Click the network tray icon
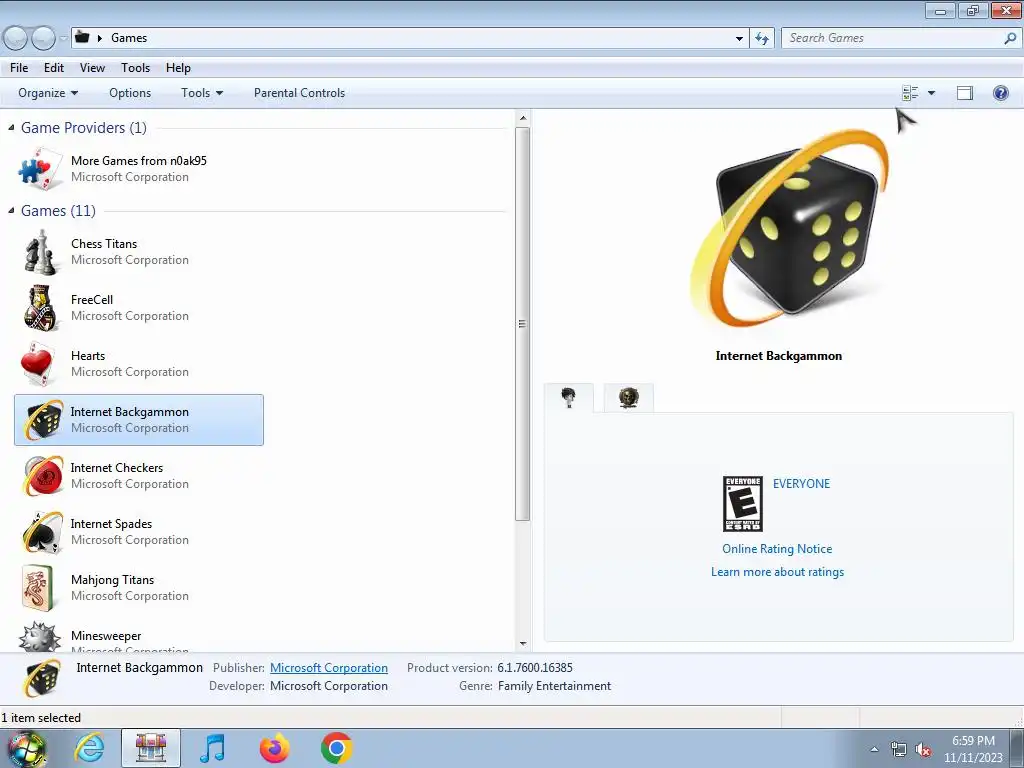 tap(899, 750)
